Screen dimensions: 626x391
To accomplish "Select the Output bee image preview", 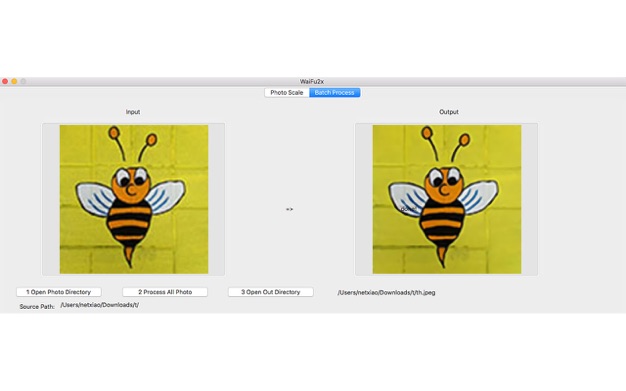I will click(447, 199).
